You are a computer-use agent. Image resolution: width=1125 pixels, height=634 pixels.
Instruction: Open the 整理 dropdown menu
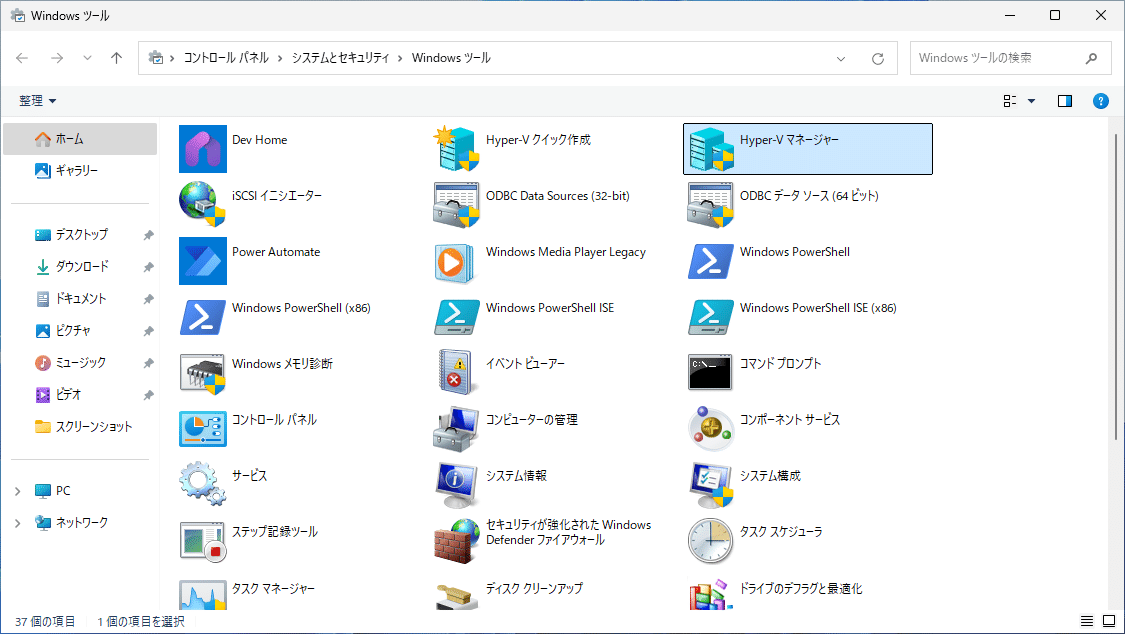tap(37, 101)
